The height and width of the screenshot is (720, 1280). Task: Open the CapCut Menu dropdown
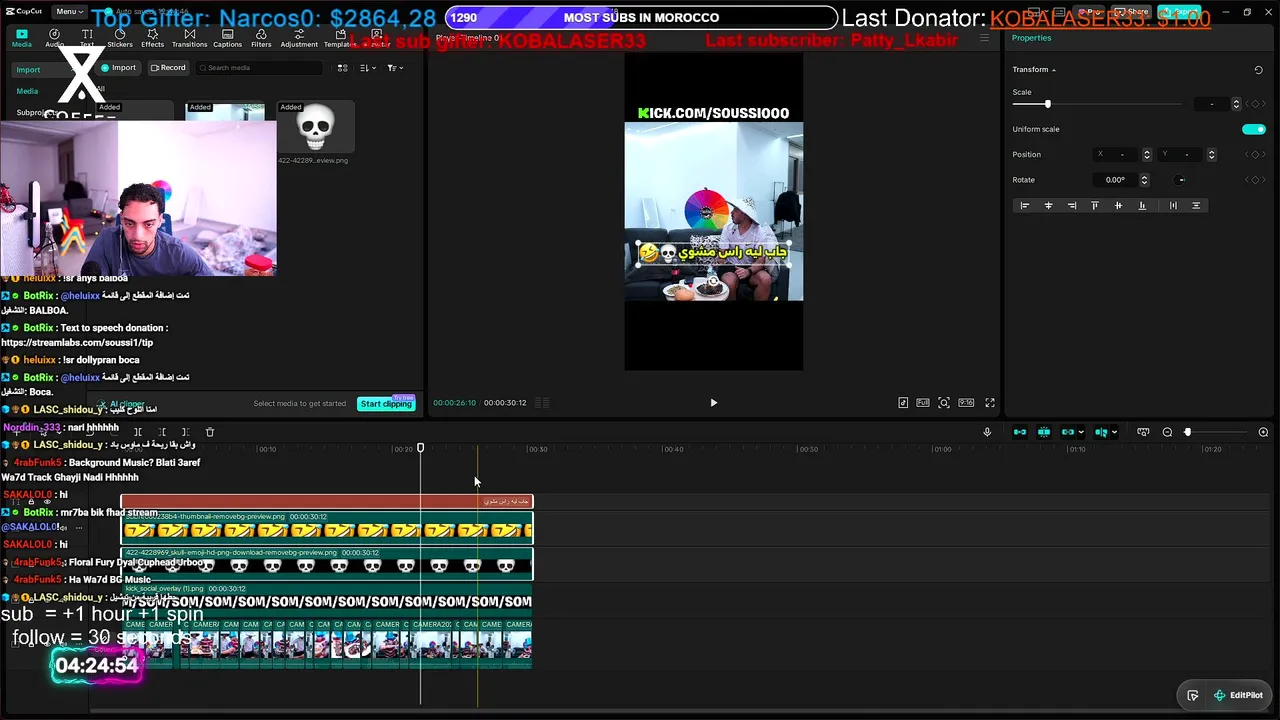(69, 11)
